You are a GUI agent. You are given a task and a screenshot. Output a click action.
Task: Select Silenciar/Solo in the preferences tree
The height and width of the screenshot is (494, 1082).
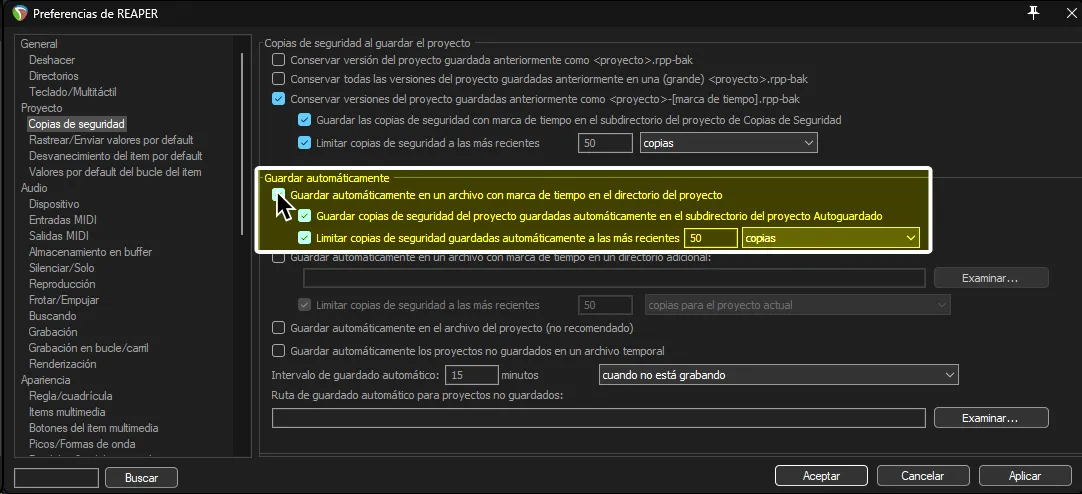61,268
